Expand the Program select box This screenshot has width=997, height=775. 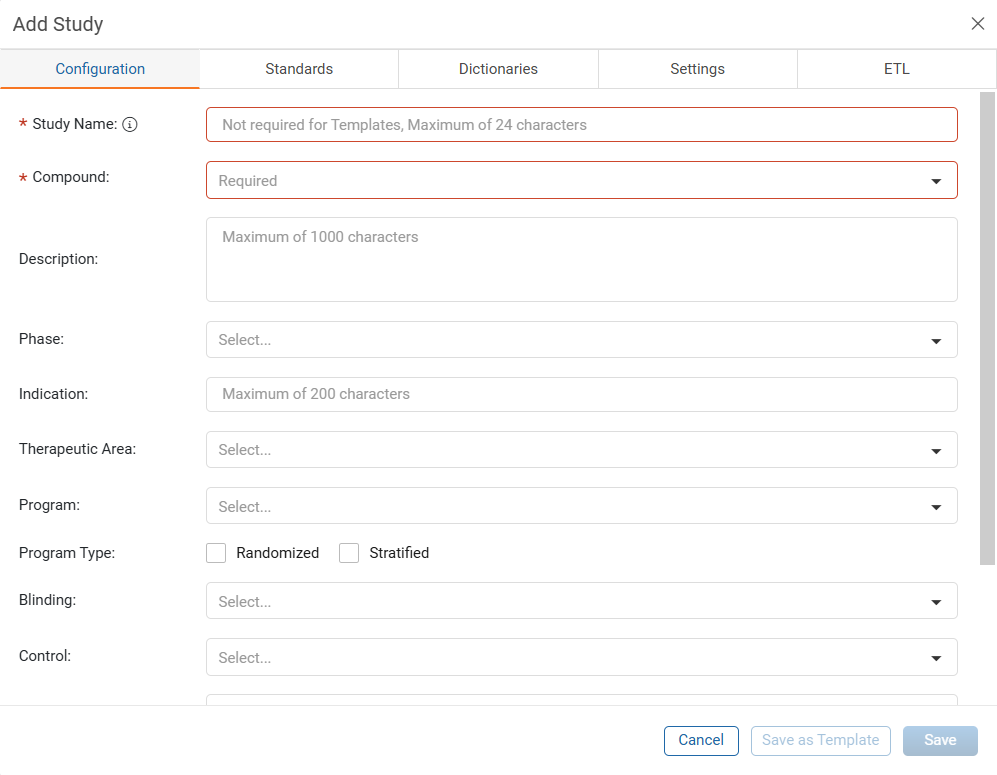tap(581, 505)
